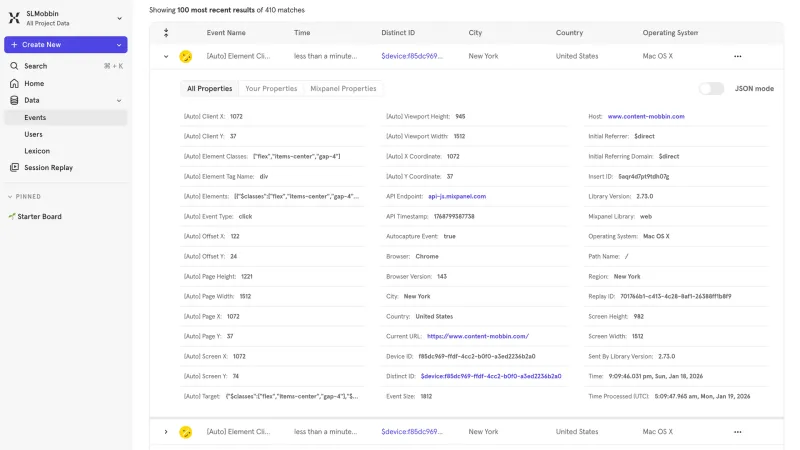Collapse the first expanded event row
800x450 pixels.
point(166,57)
